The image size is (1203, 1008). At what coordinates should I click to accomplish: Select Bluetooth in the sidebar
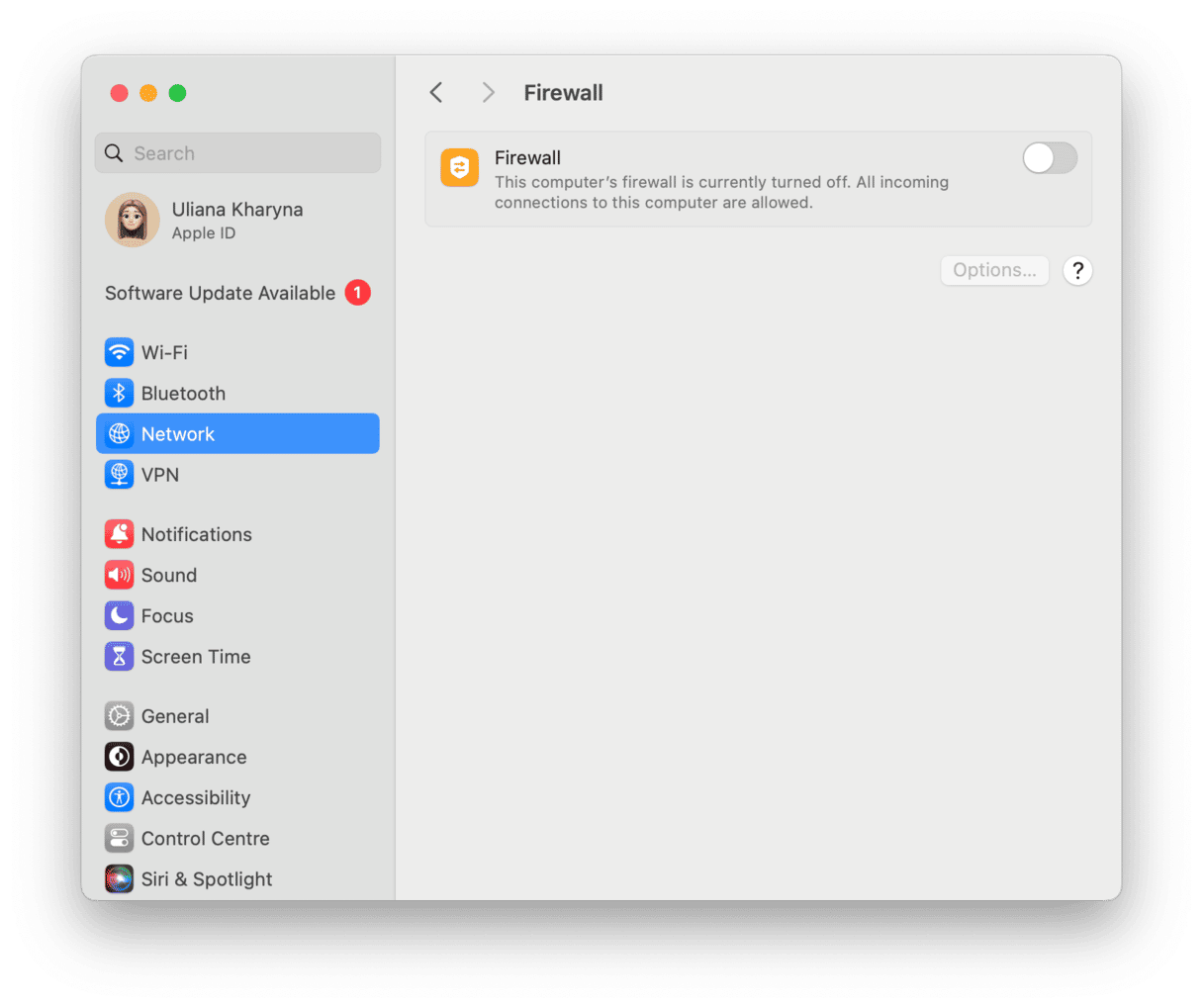(237, 393)
